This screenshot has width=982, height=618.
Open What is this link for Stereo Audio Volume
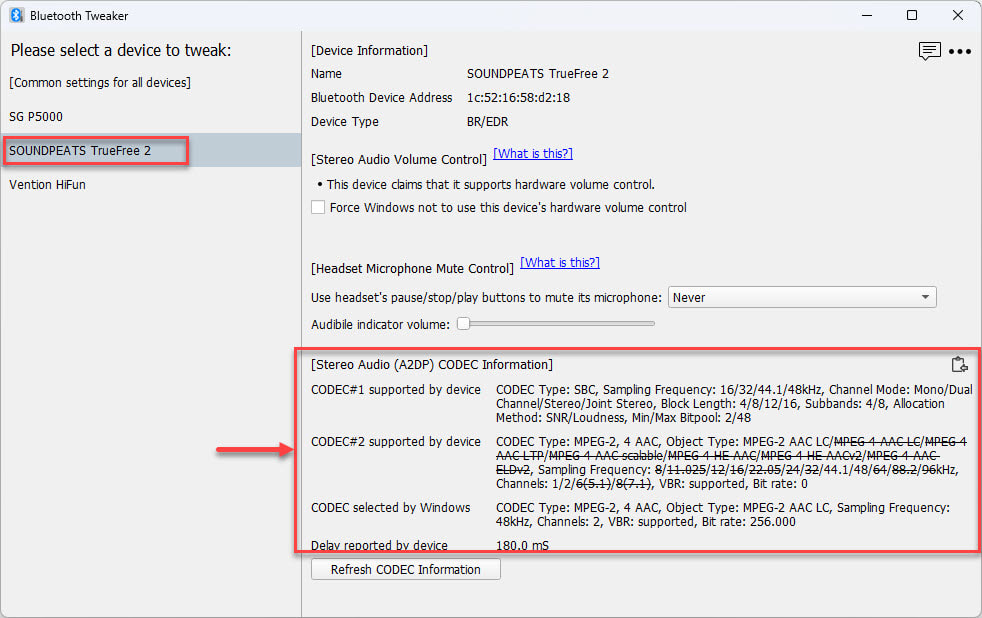533,153
